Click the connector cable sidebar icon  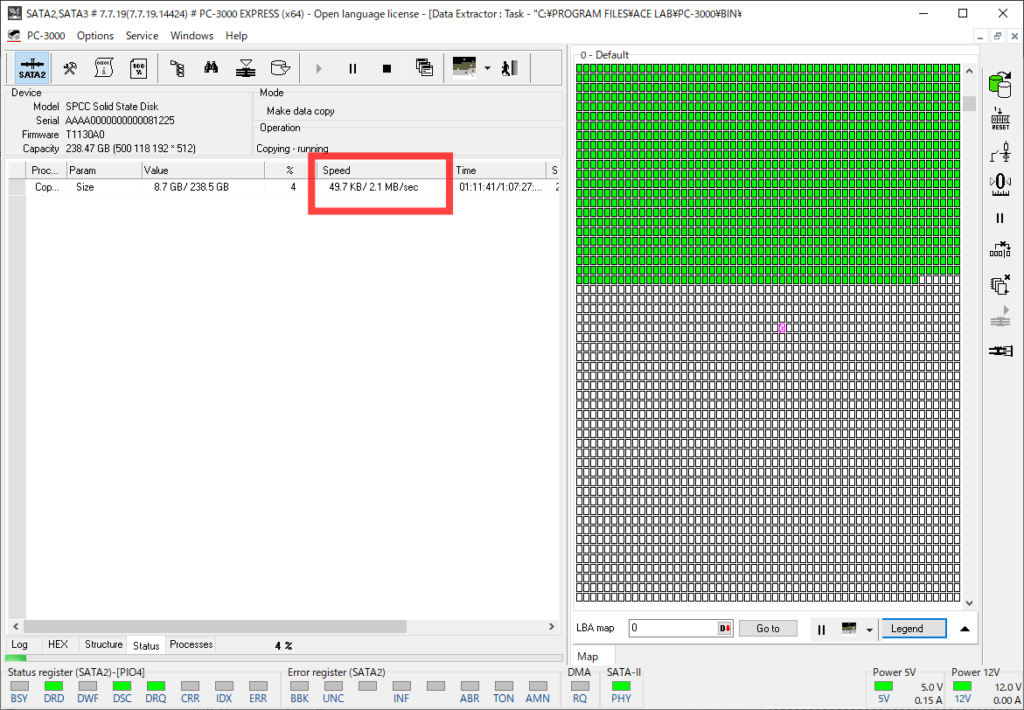click(x=1000, y=351)
